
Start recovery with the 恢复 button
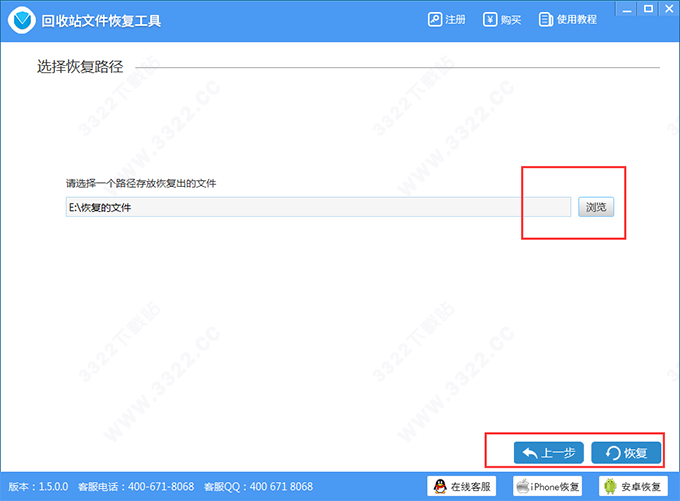click(x=626, y=453)
